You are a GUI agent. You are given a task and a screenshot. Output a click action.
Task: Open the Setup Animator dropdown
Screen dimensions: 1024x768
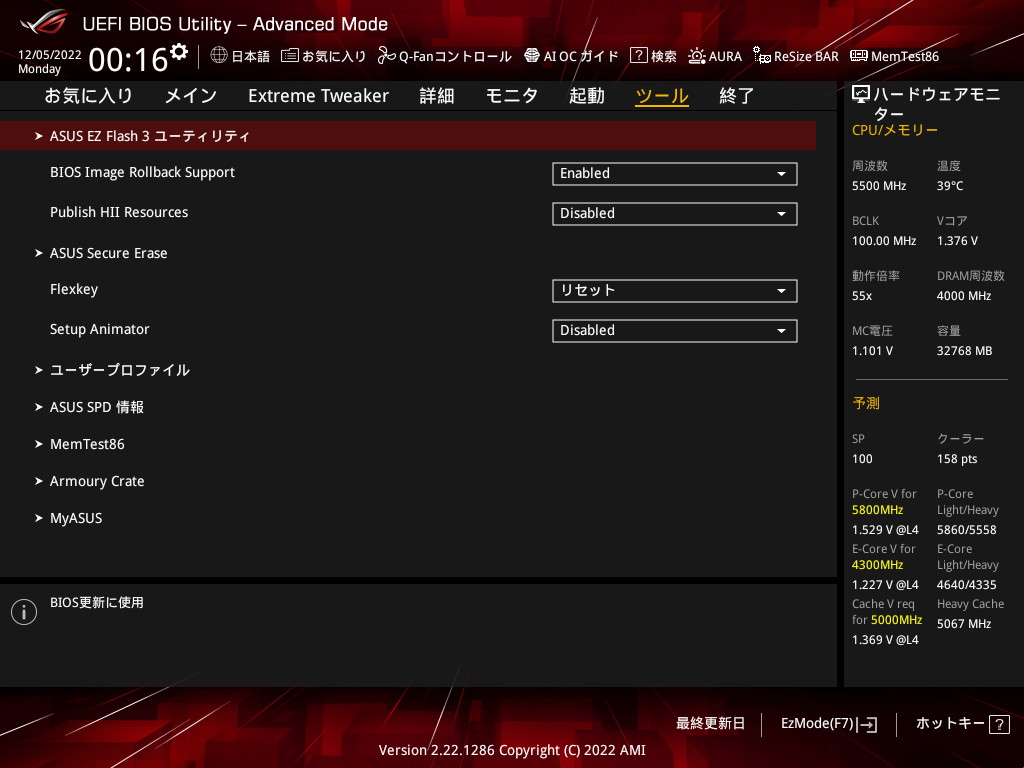pyautogui.click(x=674, y=331)
